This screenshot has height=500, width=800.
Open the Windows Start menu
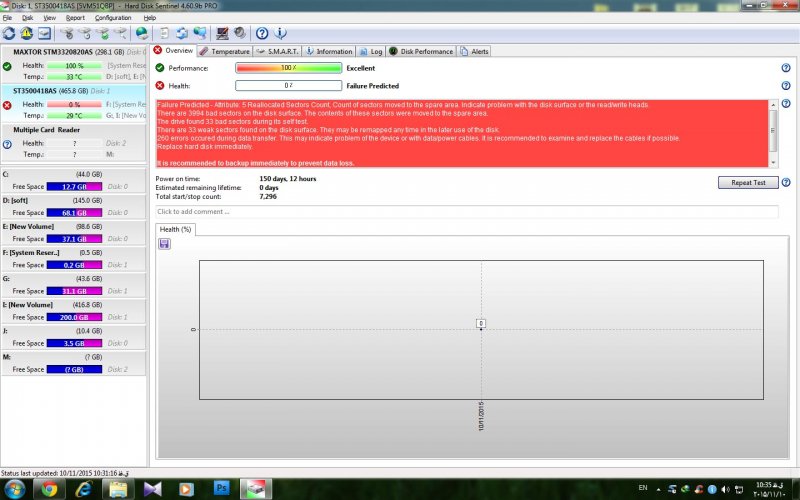(x=13, y=489)
